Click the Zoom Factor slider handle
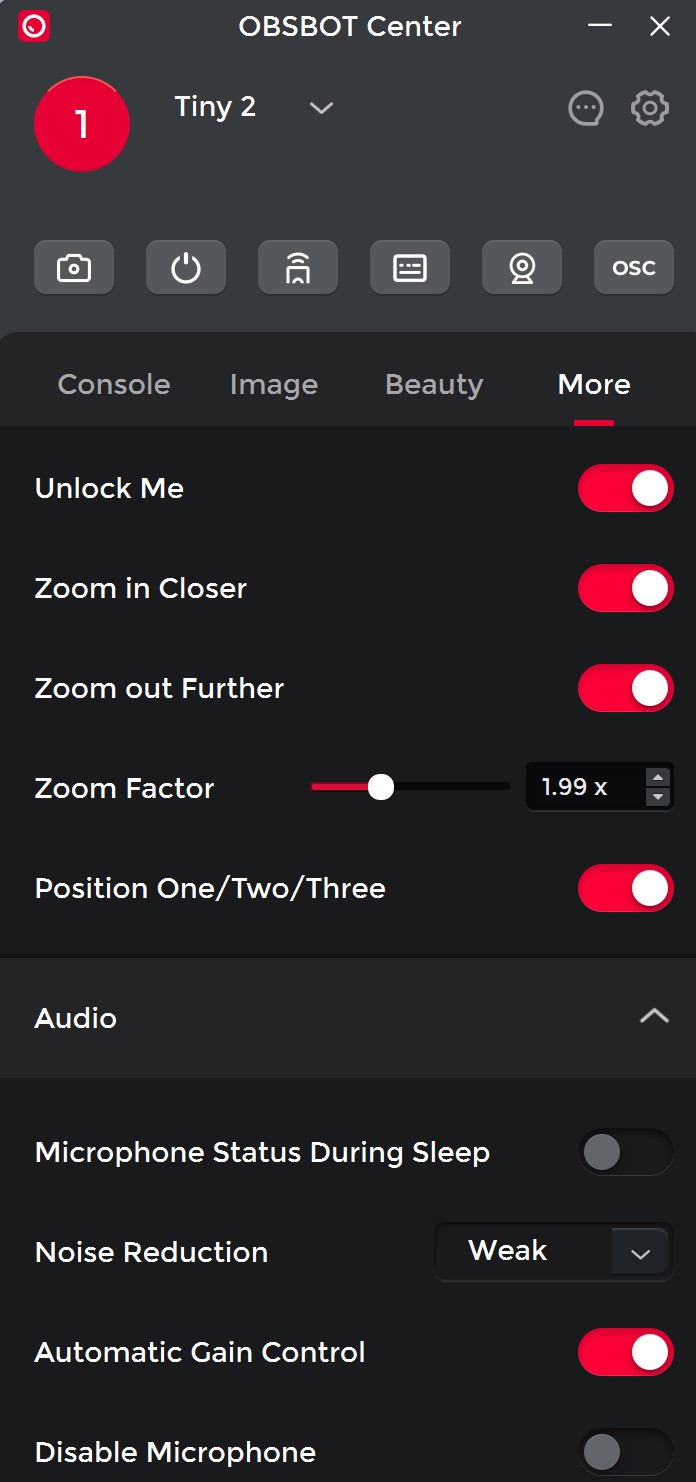The width and height of the screenshot is (696, 1482). 381,787
